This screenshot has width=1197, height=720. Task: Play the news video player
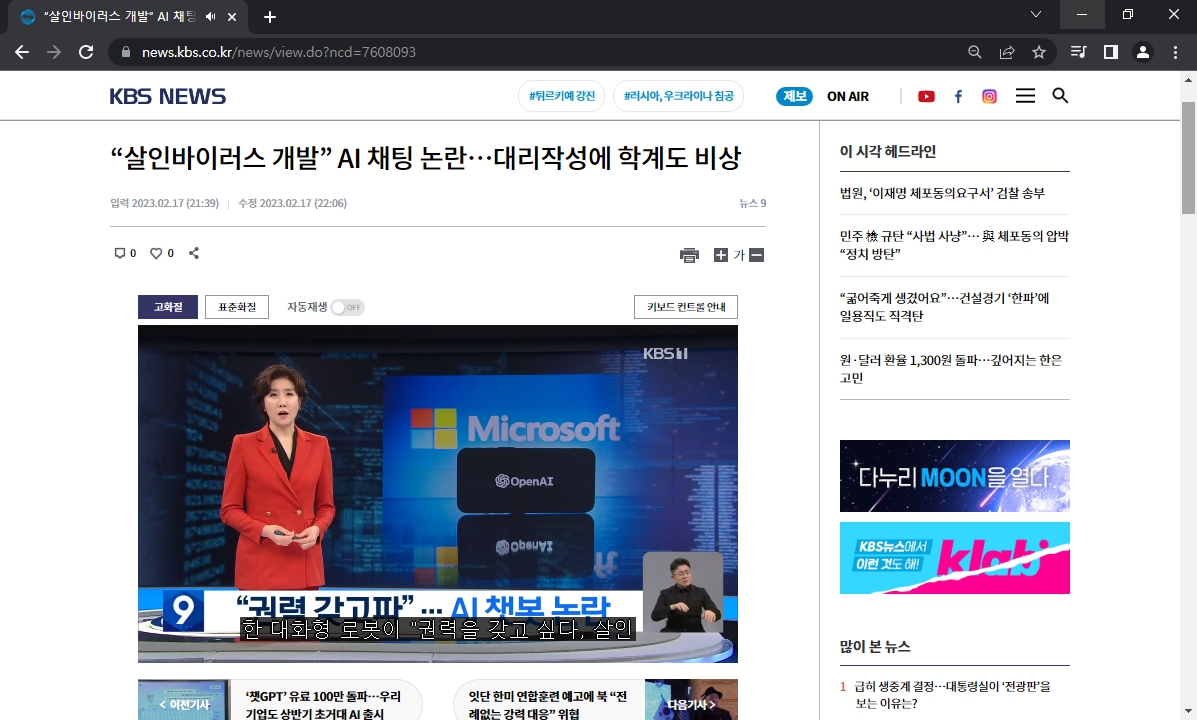tap(437, 494)
